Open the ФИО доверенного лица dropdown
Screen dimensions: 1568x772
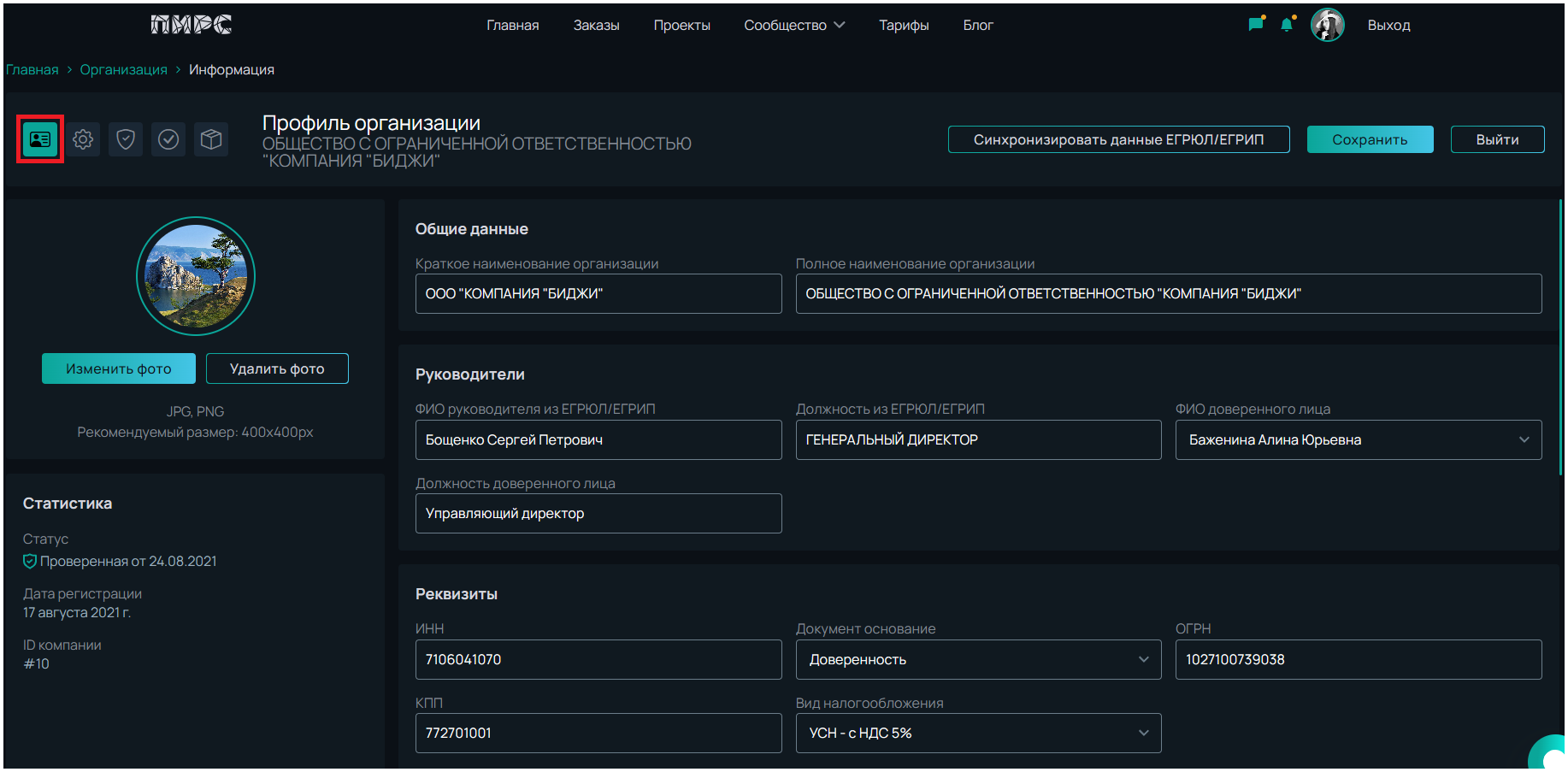[1358, 440]
